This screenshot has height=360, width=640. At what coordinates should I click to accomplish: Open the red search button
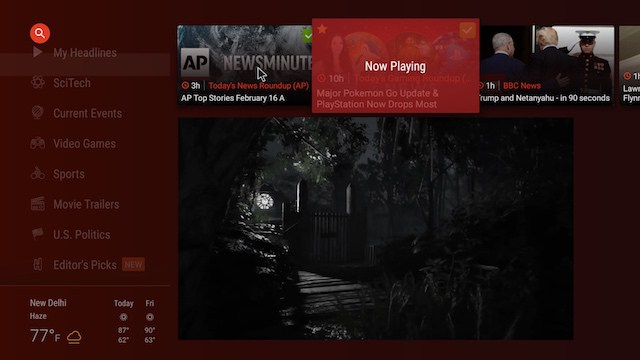(40, 33)
